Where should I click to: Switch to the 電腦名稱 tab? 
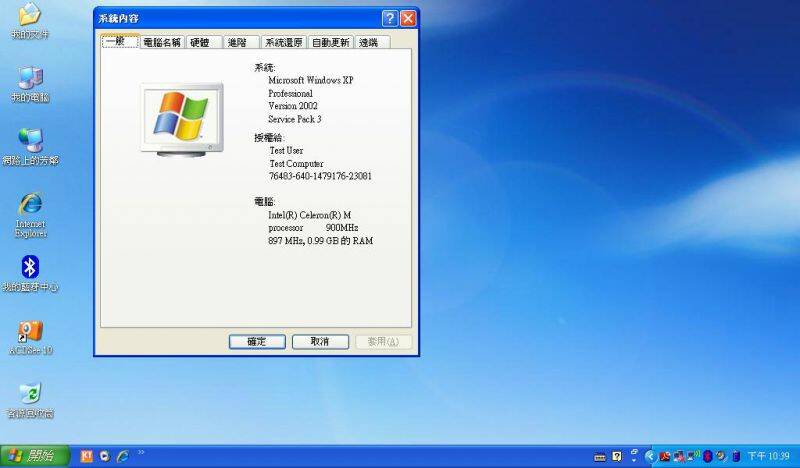tap(162, 42)
